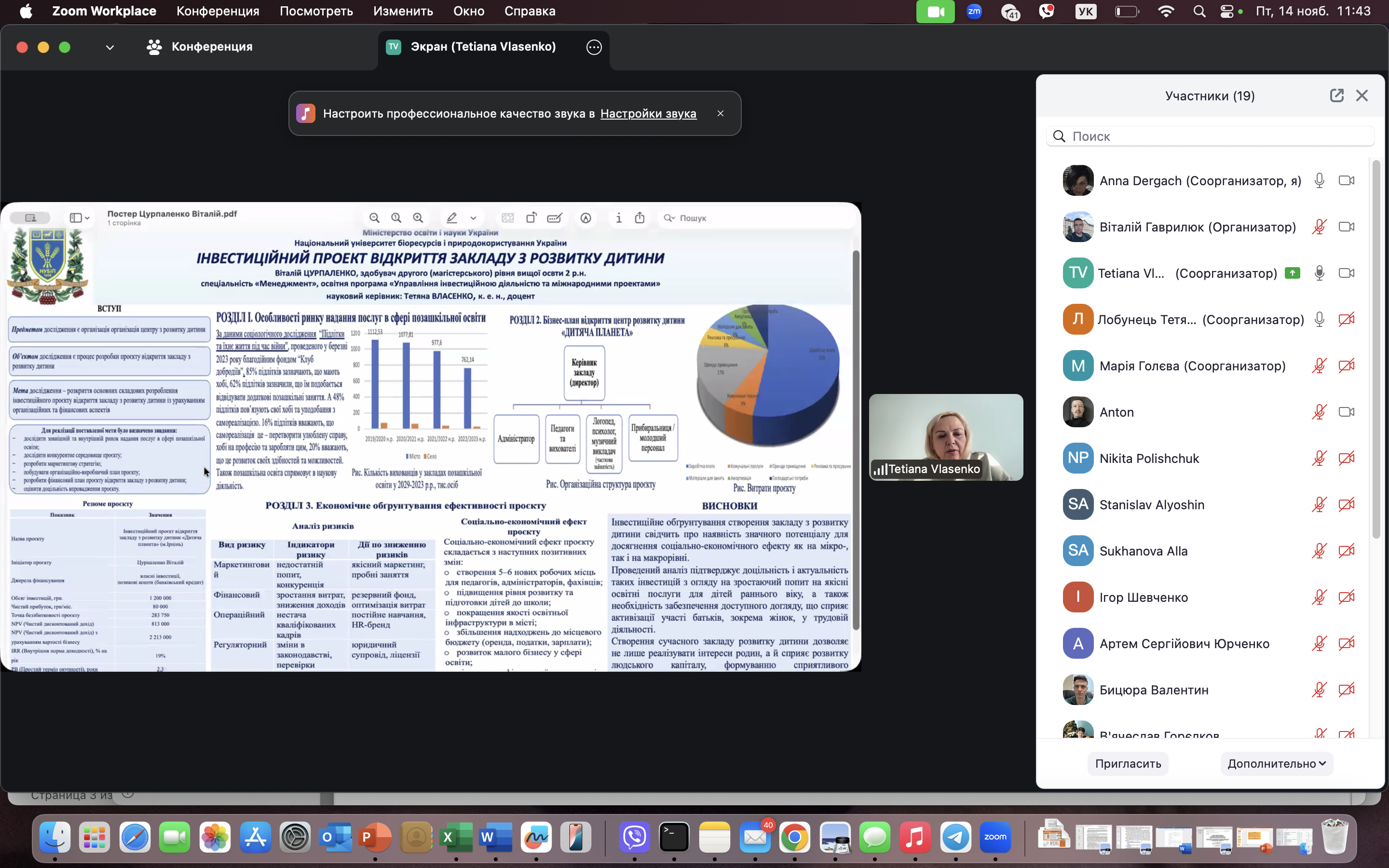Image resolution: width=1389 pixels, height=868 pixels.
Task: Open the Zoom app icon in dock
Action: (995, 837)
